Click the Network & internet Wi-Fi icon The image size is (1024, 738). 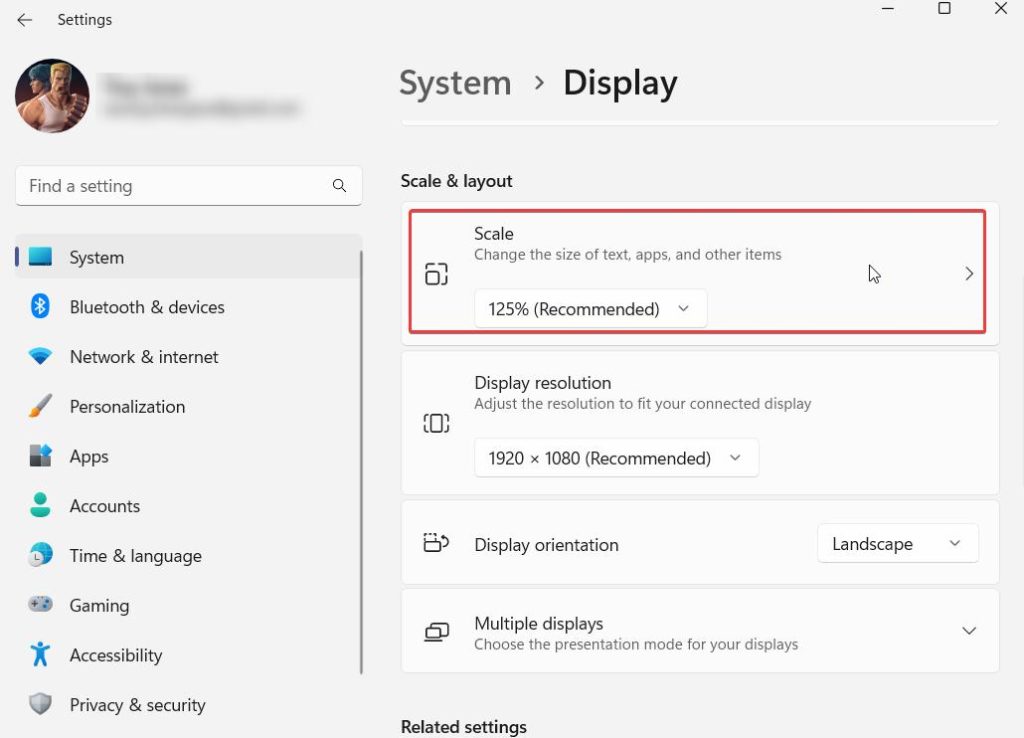click(40, 357)
